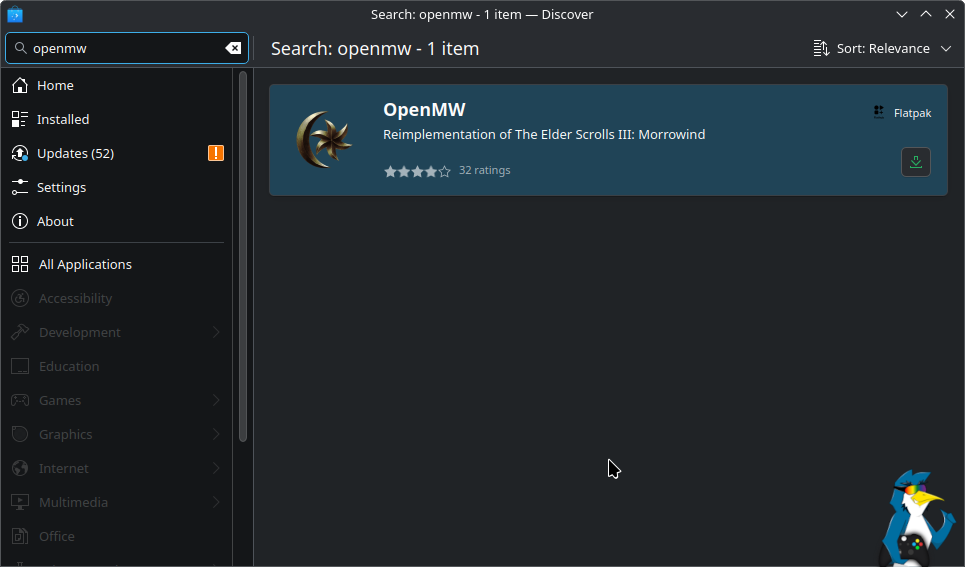Click the Installed icon in the sidebar
965x567 pixels.
(20, 120)
